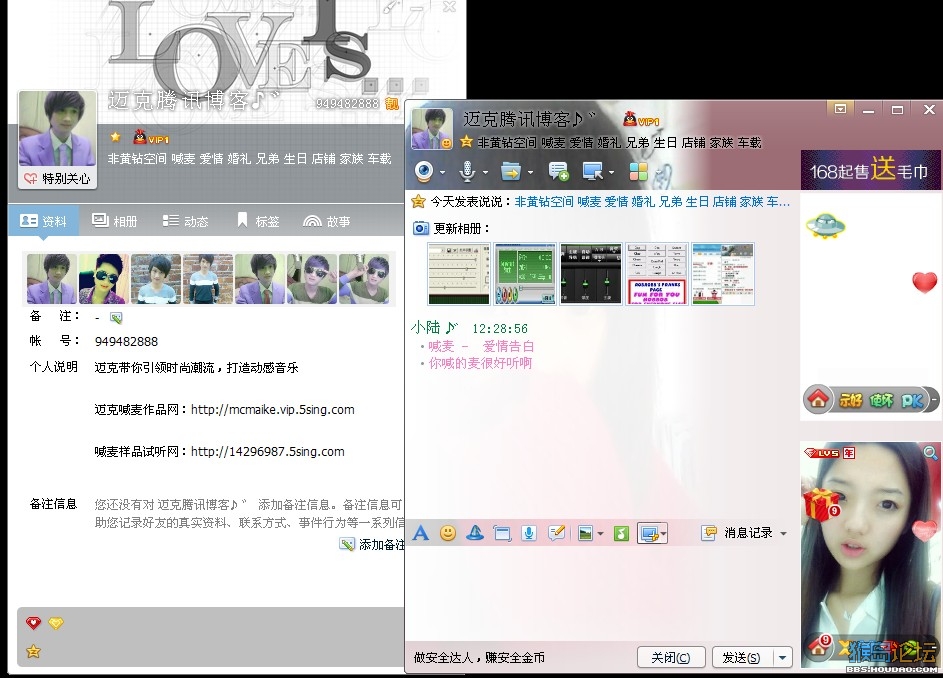Click the VIP1 badge in the profile window

(151, 138)
